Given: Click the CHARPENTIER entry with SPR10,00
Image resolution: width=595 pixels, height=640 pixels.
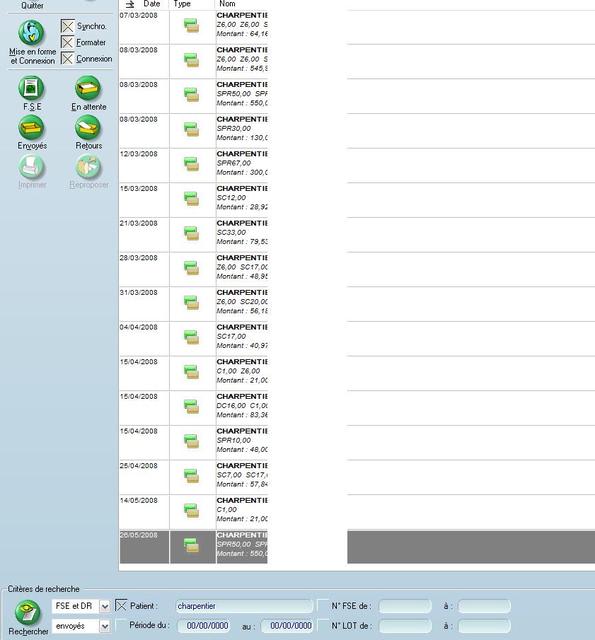Looking at the screenshot, I should pos(242,440).
